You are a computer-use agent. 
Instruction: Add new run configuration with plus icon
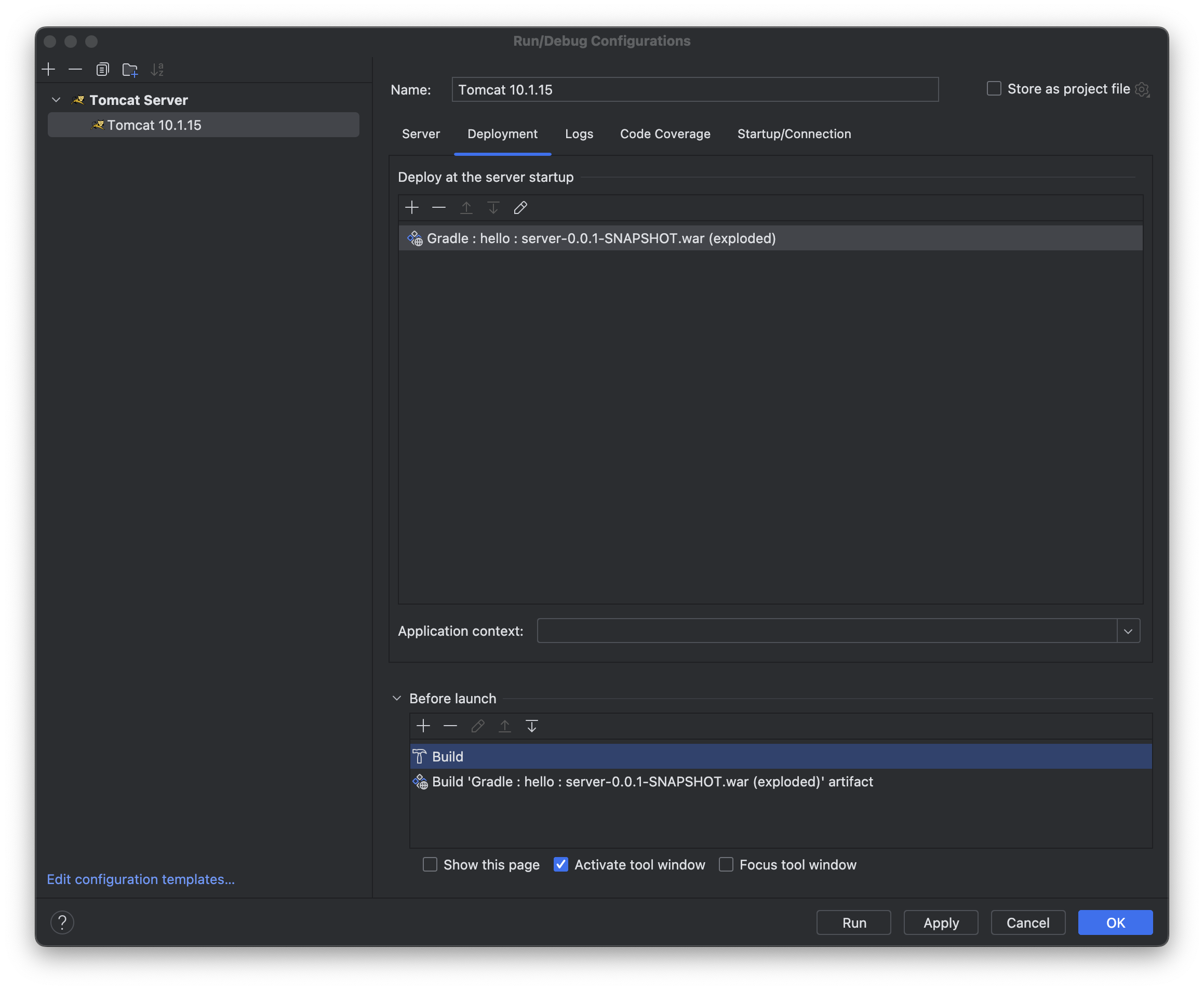(48, 70)
